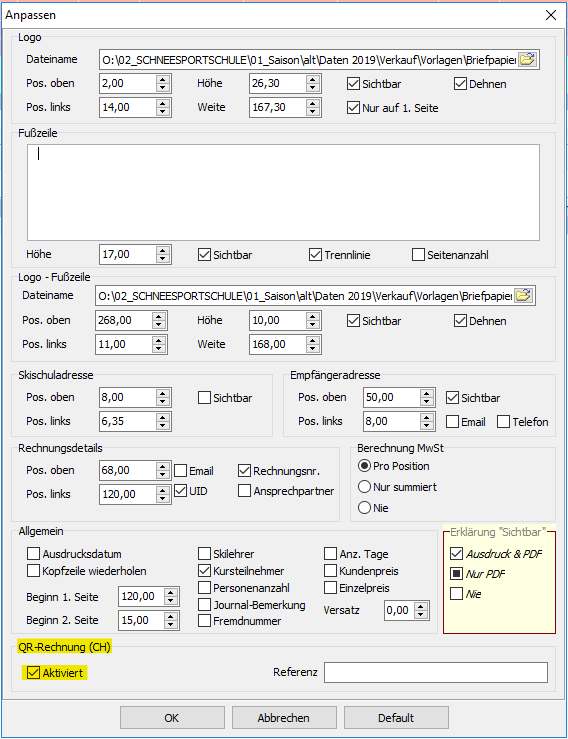Focus the QR-Rechnung Referenz text field
Viewport: 568px width, 739px height.
(436, 672)
